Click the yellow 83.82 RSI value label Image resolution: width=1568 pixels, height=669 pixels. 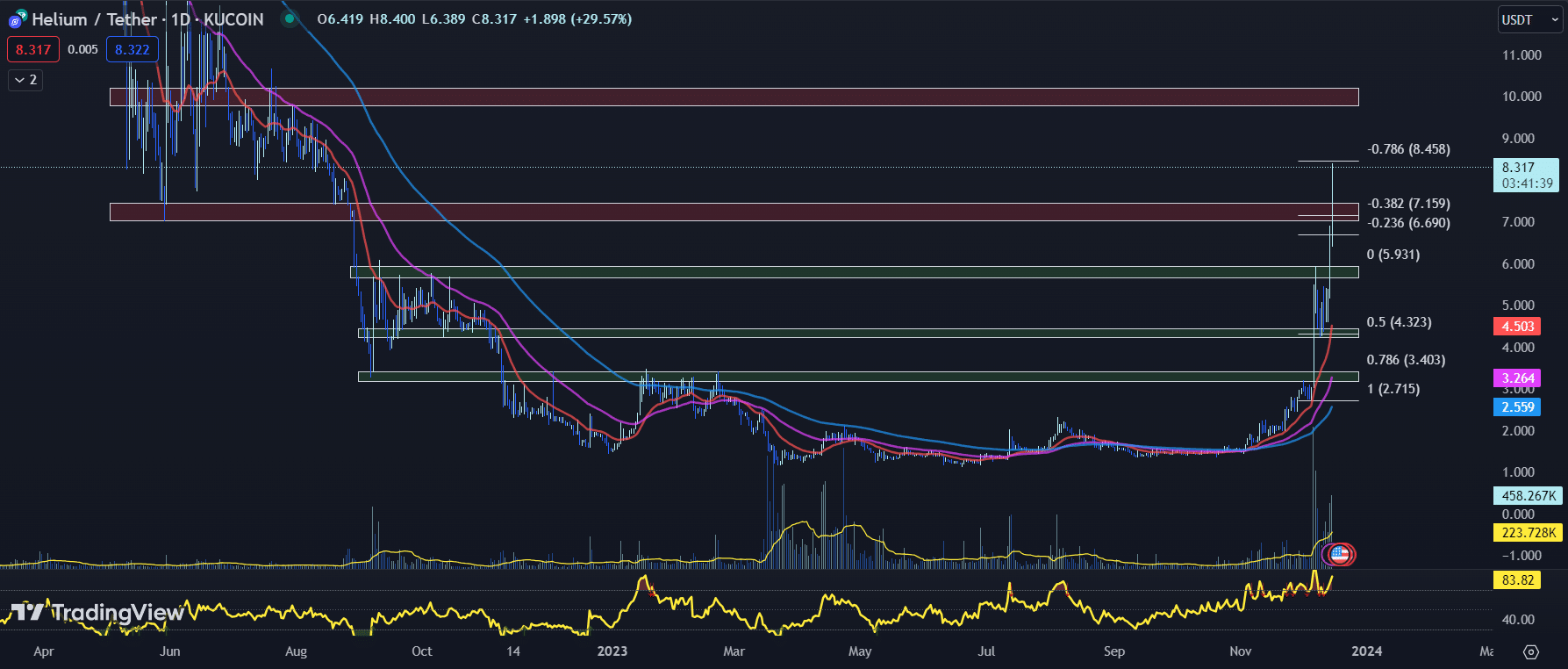click(x=1518, y=579)
